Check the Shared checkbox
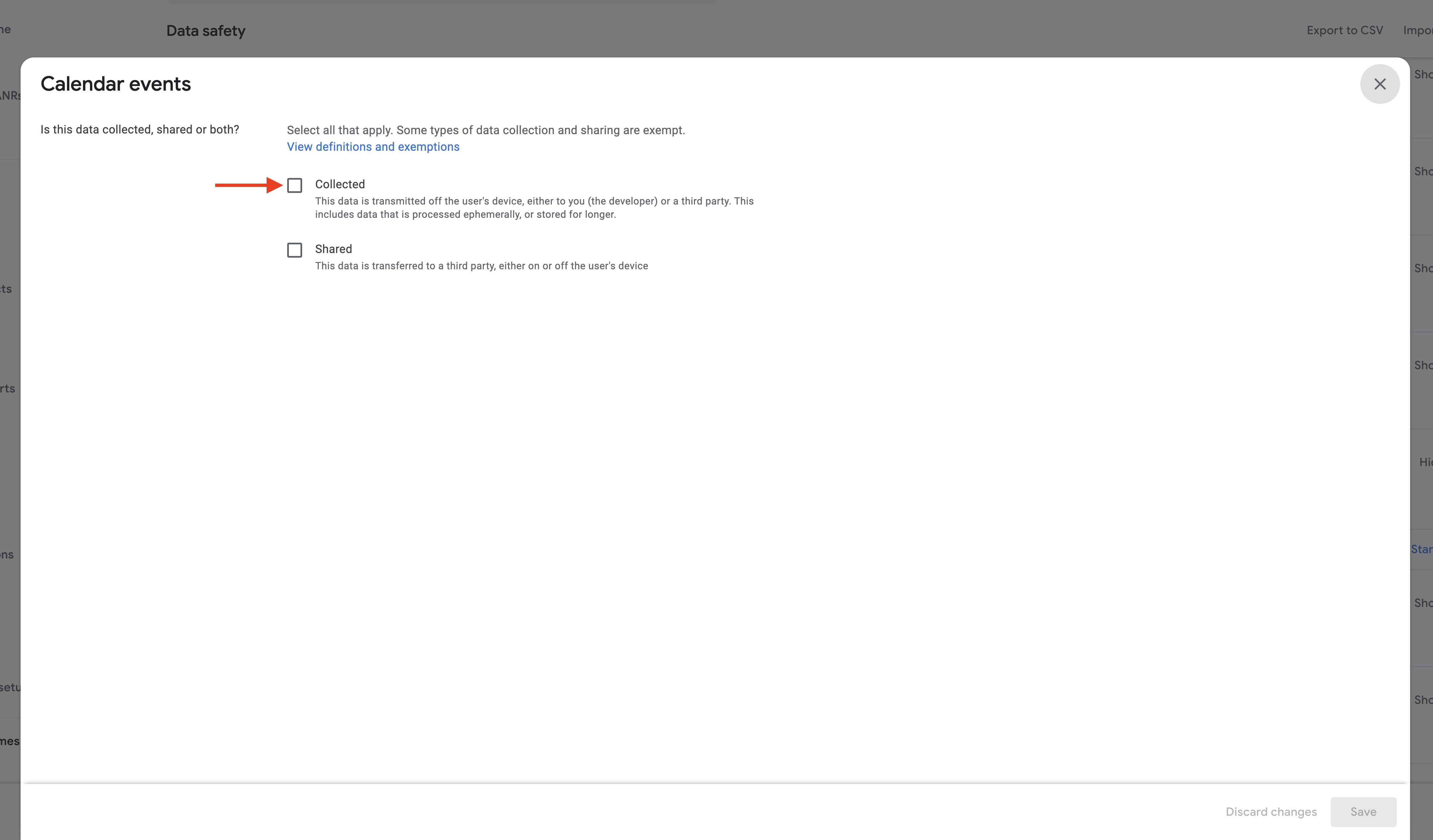 pyautogui.click(x=295, y=250)
